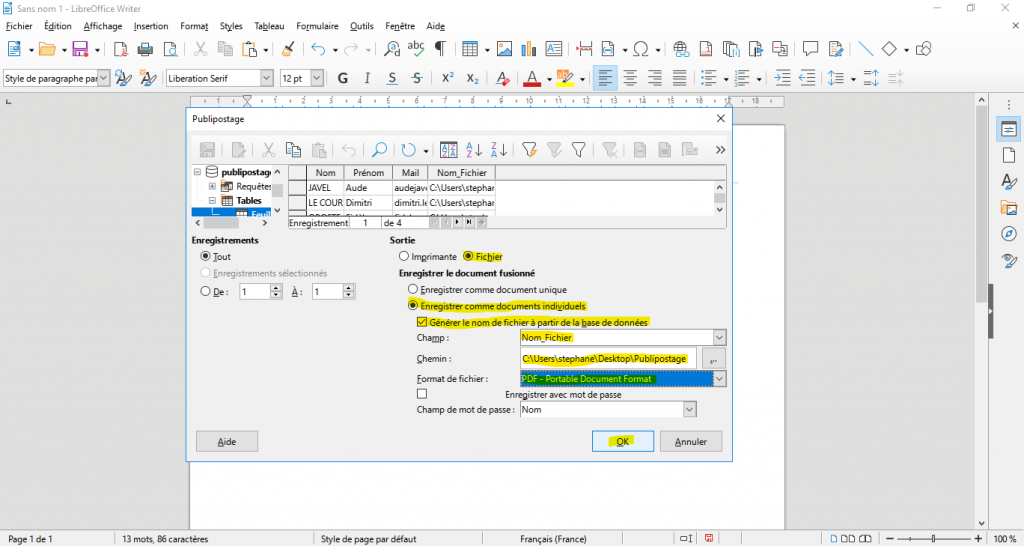Click the Underline S button
Viewport: 1024px width, 546px height.
tap(392, 78)
